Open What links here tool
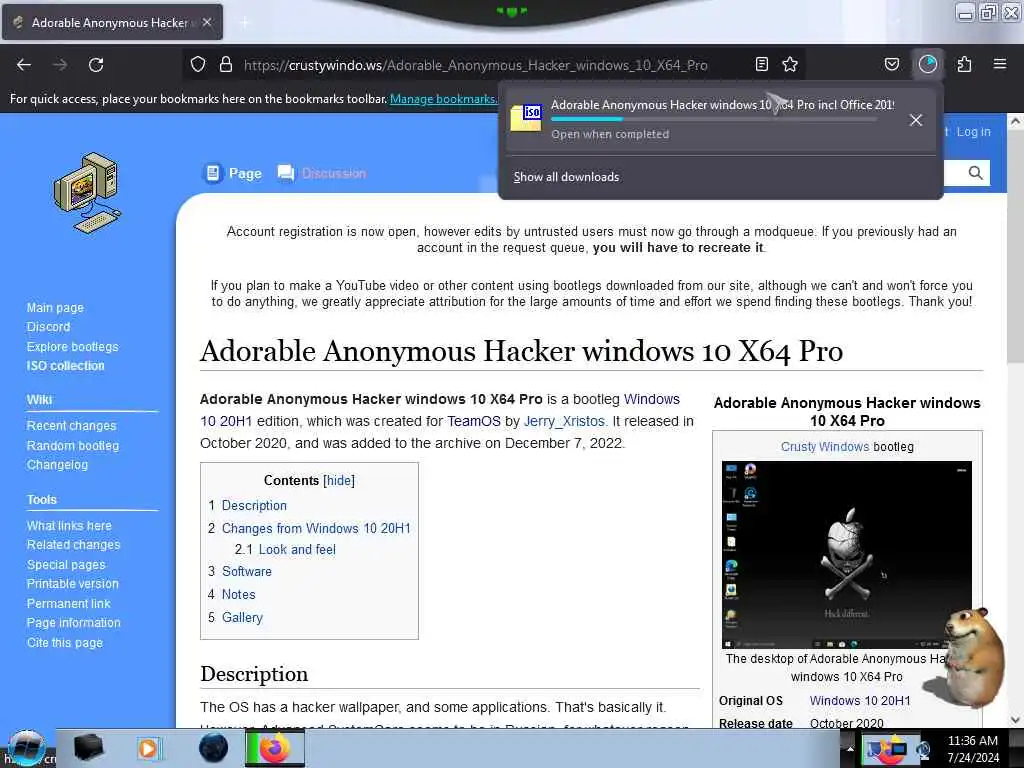 tap(69, 526)
